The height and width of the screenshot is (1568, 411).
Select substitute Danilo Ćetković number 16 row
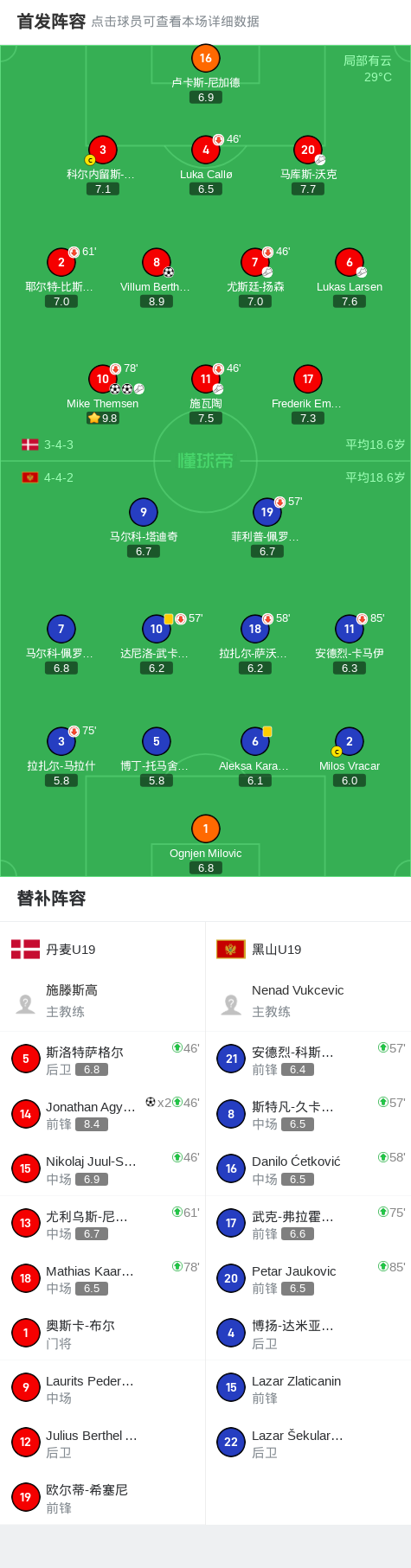point(308,1169)
